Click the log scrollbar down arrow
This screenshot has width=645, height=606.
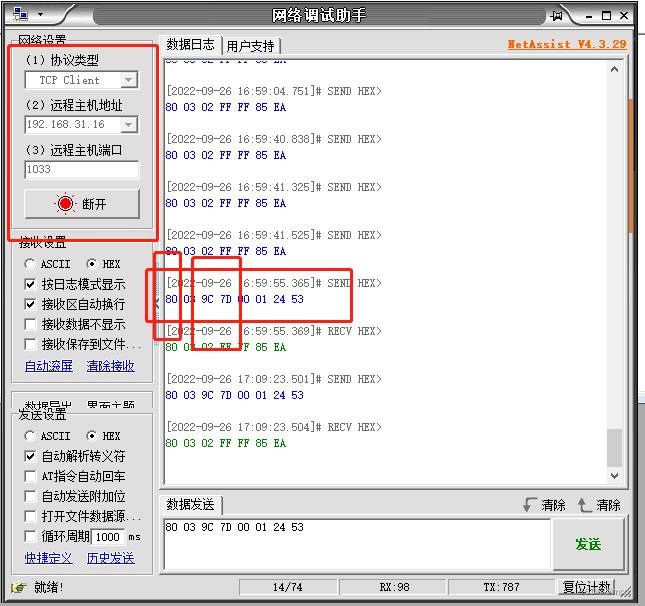coord(615,476)
